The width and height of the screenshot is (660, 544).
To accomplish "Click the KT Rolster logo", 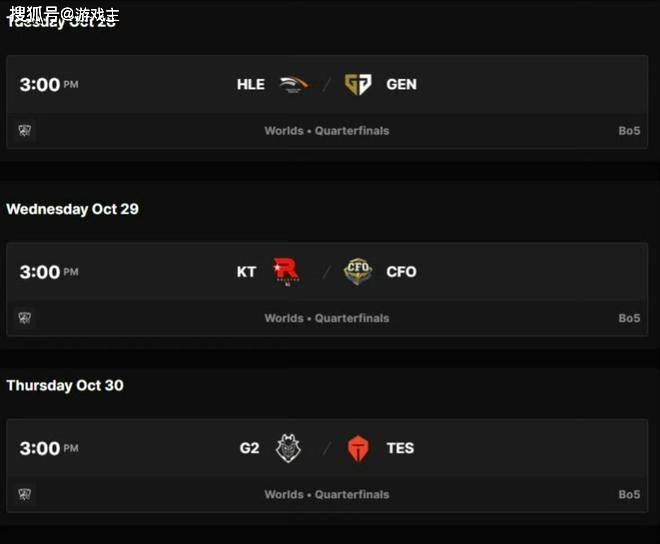I will (286, 271).
